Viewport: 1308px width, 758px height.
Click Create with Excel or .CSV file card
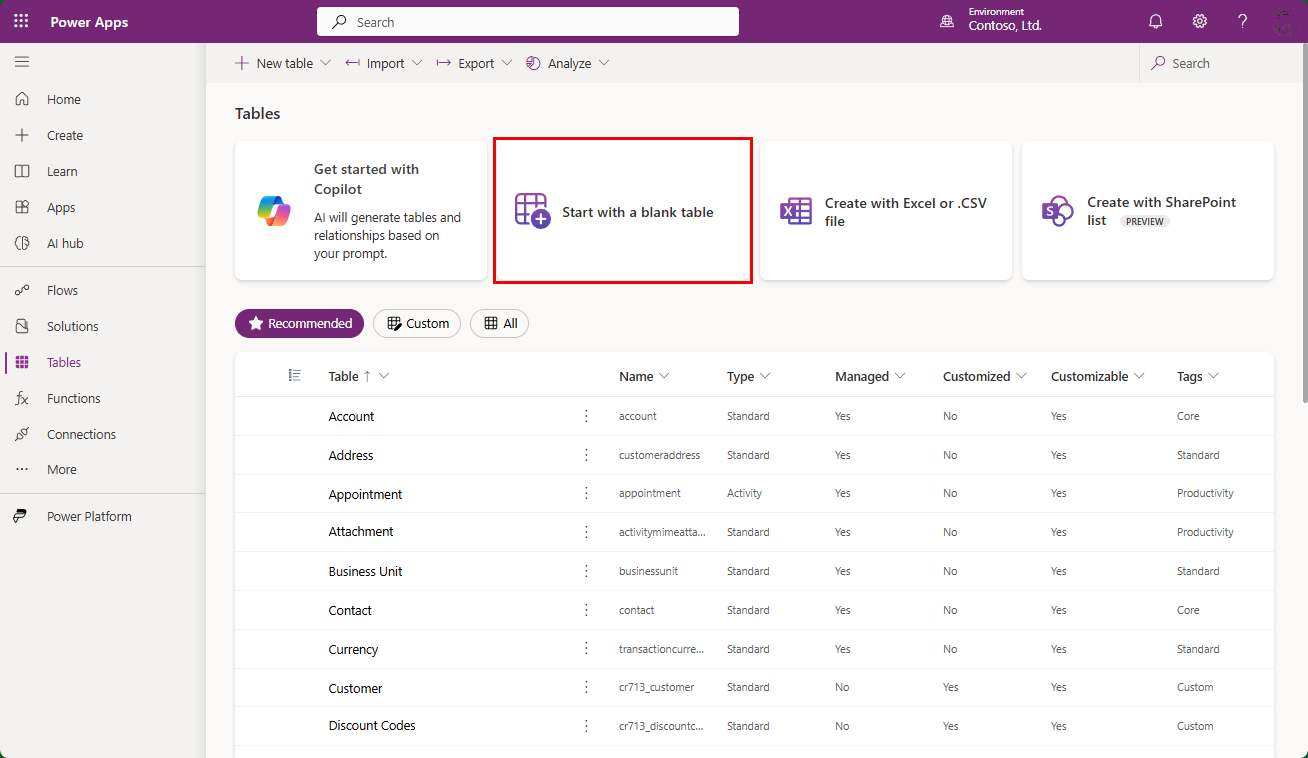coord(886,211)
